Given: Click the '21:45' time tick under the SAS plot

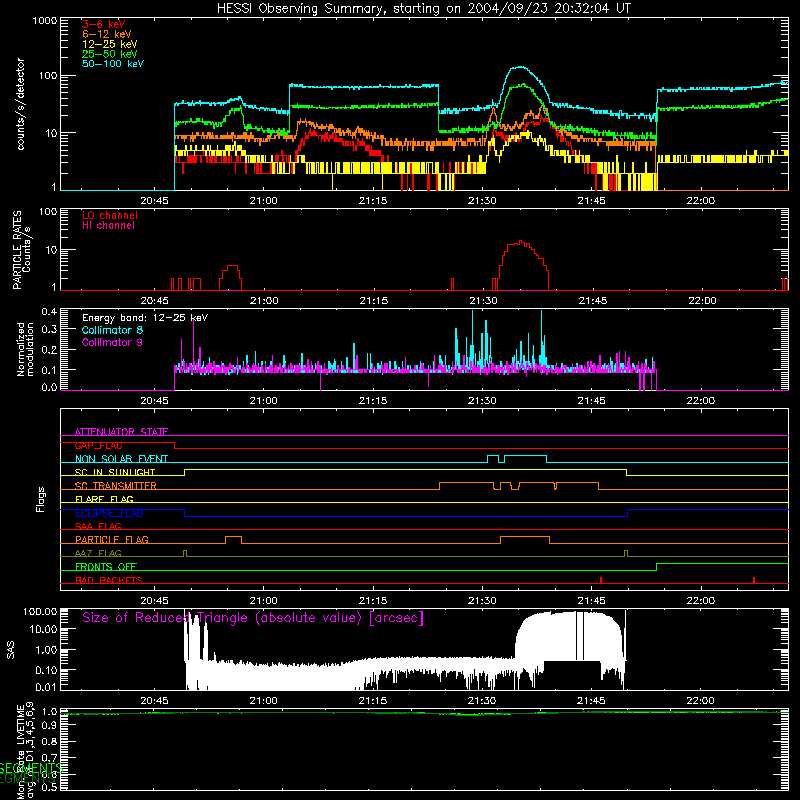Looking at the screenshot, I should tap(591, 701).
